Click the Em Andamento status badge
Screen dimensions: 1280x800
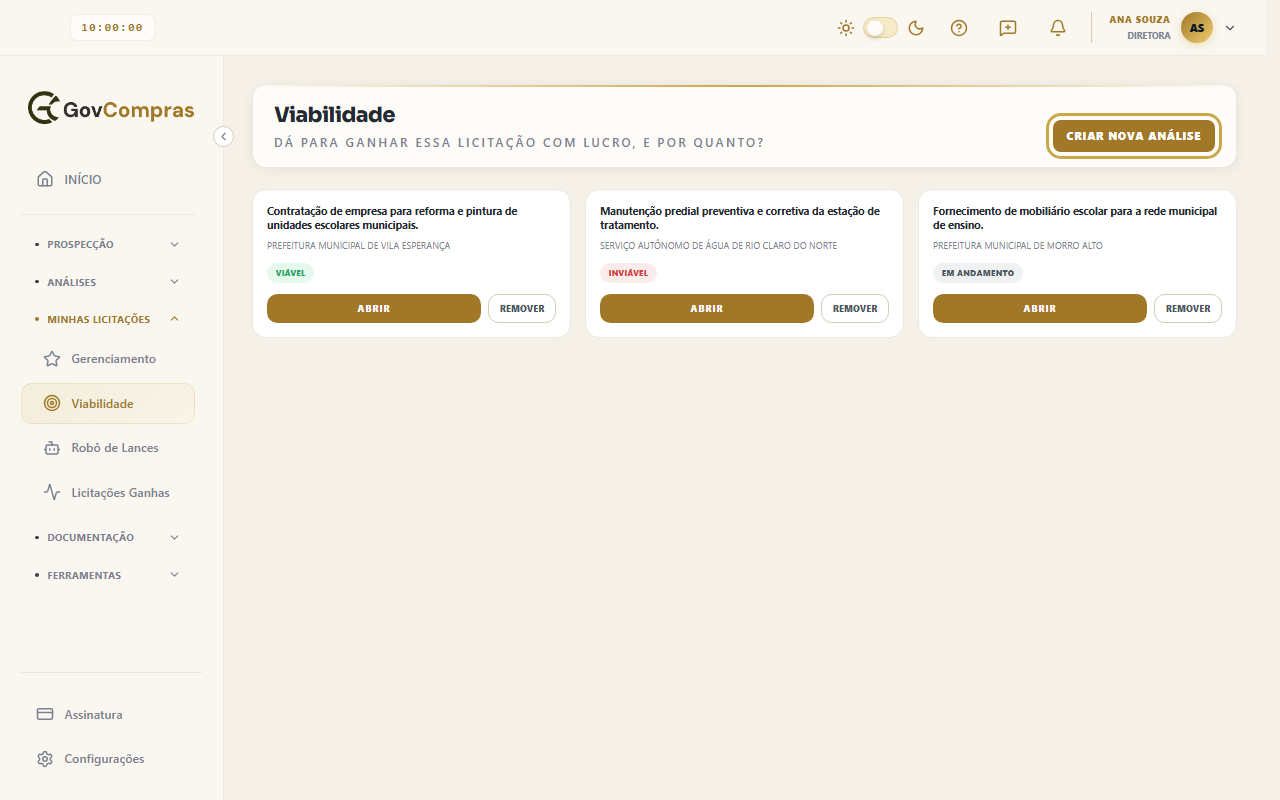tap(978, 273)
